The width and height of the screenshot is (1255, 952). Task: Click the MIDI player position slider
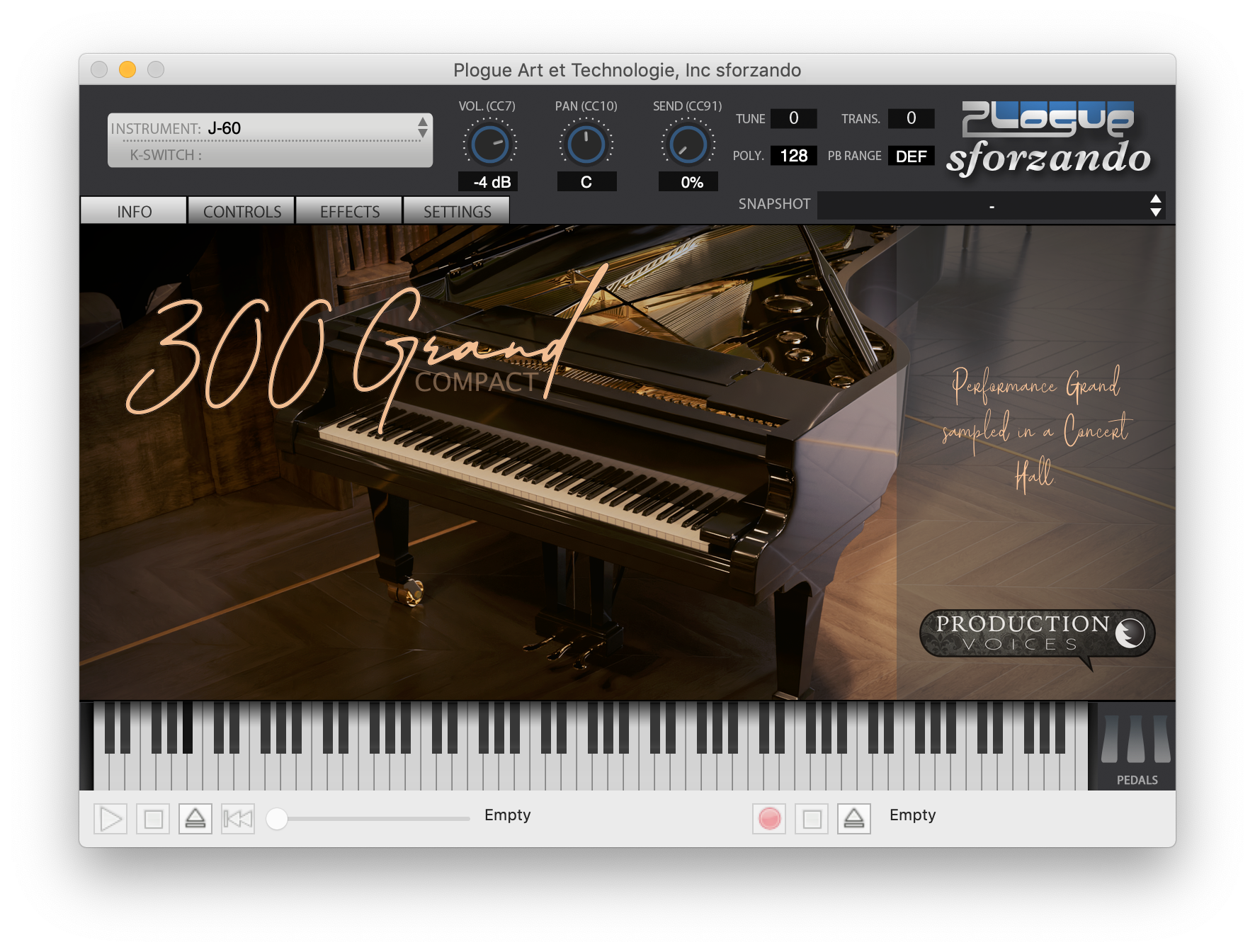pyautogui.click(x=368, y=819)
